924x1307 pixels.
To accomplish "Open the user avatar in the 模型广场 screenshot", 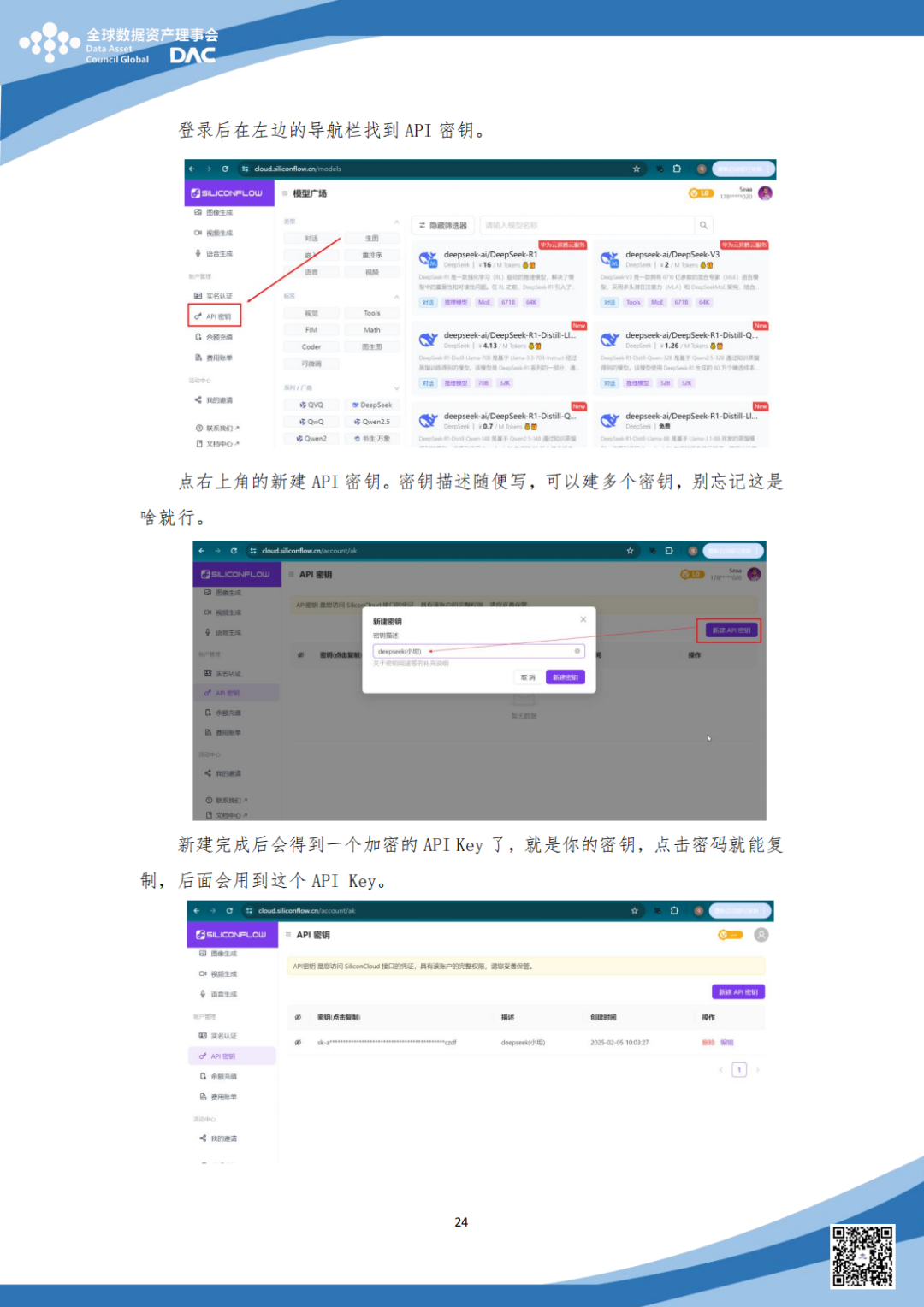I will click(765, 193).
